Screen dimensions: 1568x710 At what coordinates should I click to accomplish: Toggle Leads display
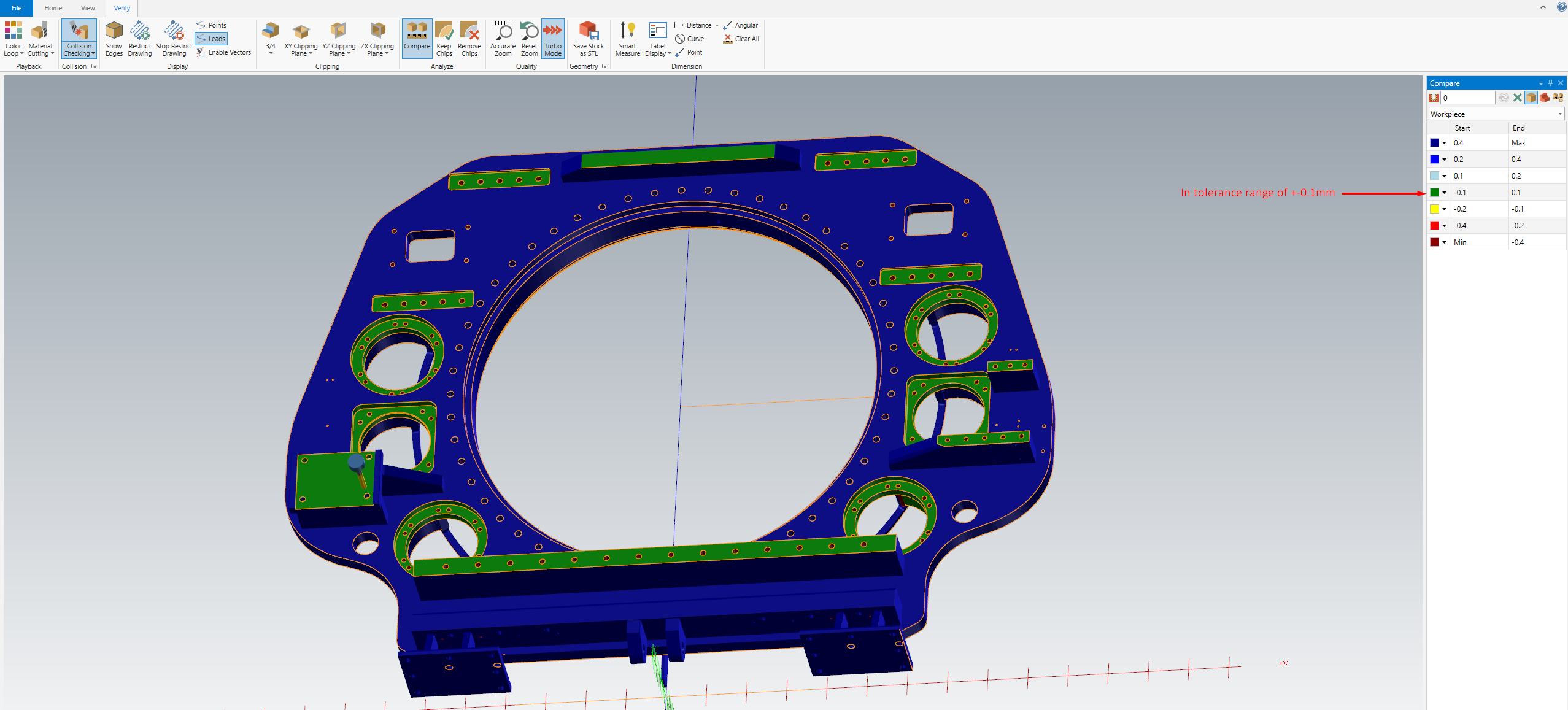click(212, 39)
